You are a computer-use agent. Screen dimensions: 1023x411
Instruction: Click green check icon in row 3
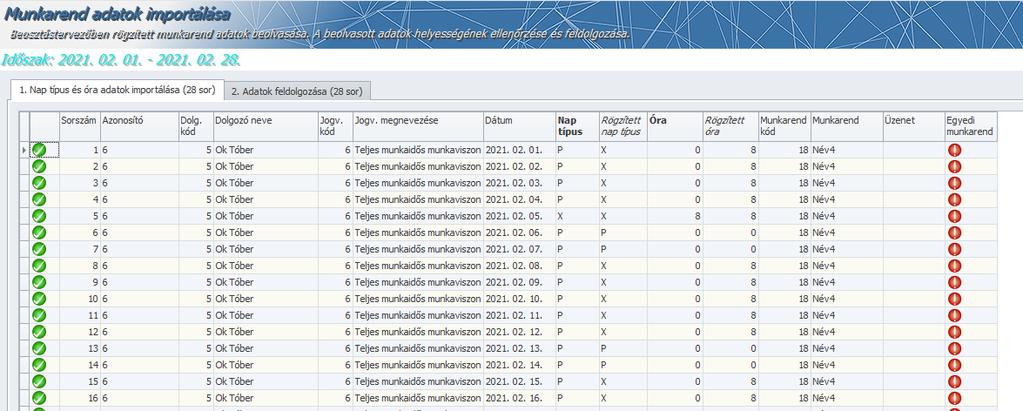click(39, 183)
